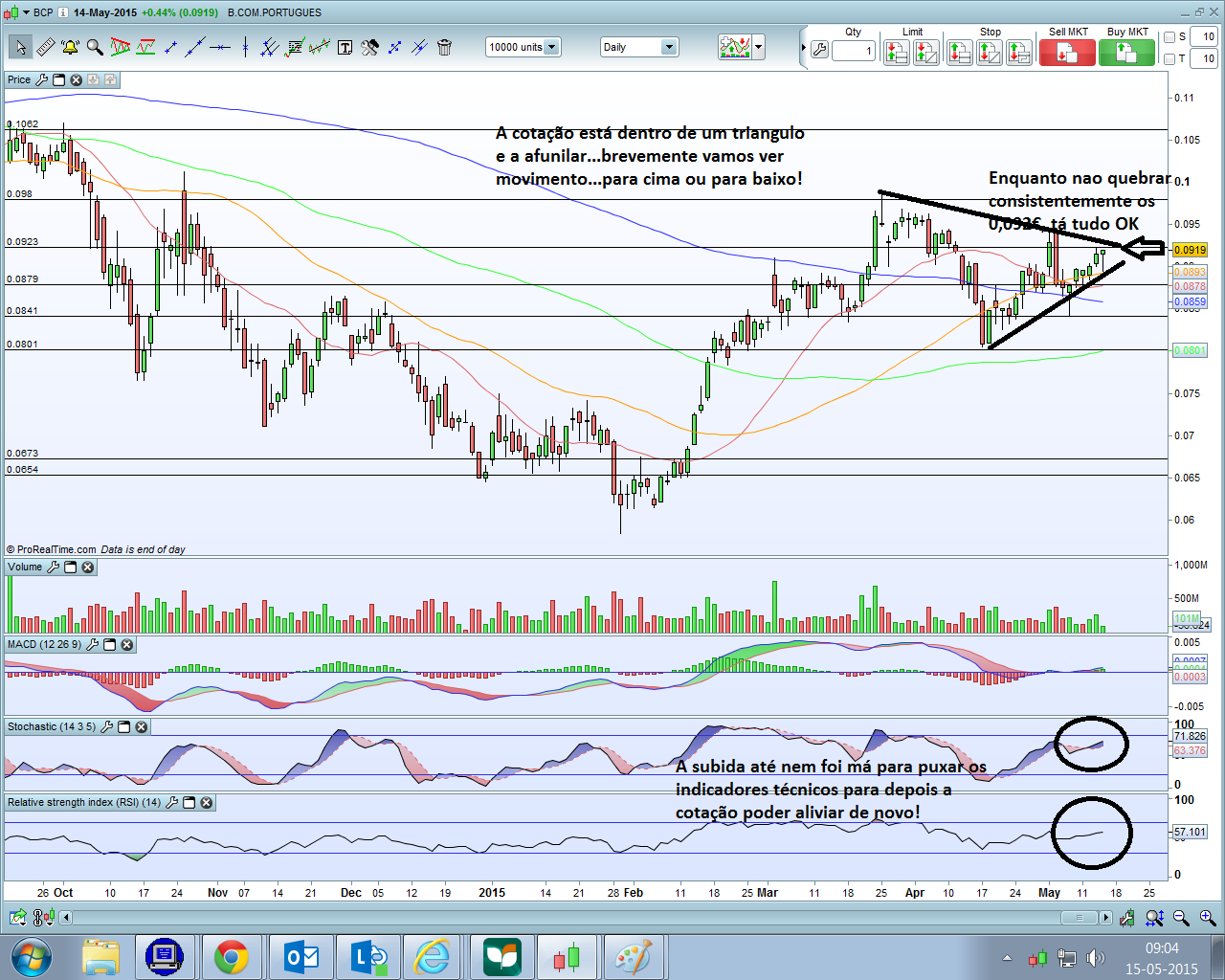
Task: Open Google Chrome from taskbar
Action: [x=231, y=957]
